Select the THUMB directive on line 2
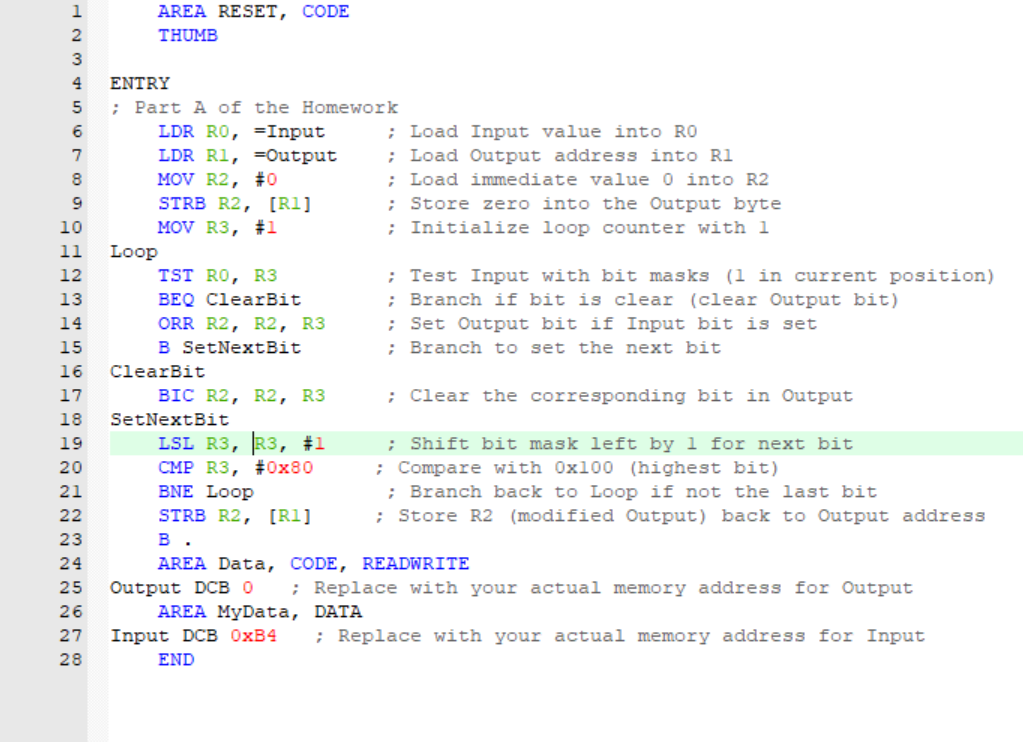The width and height of the screenshot is (1023, 742). [x=187, y=35]
